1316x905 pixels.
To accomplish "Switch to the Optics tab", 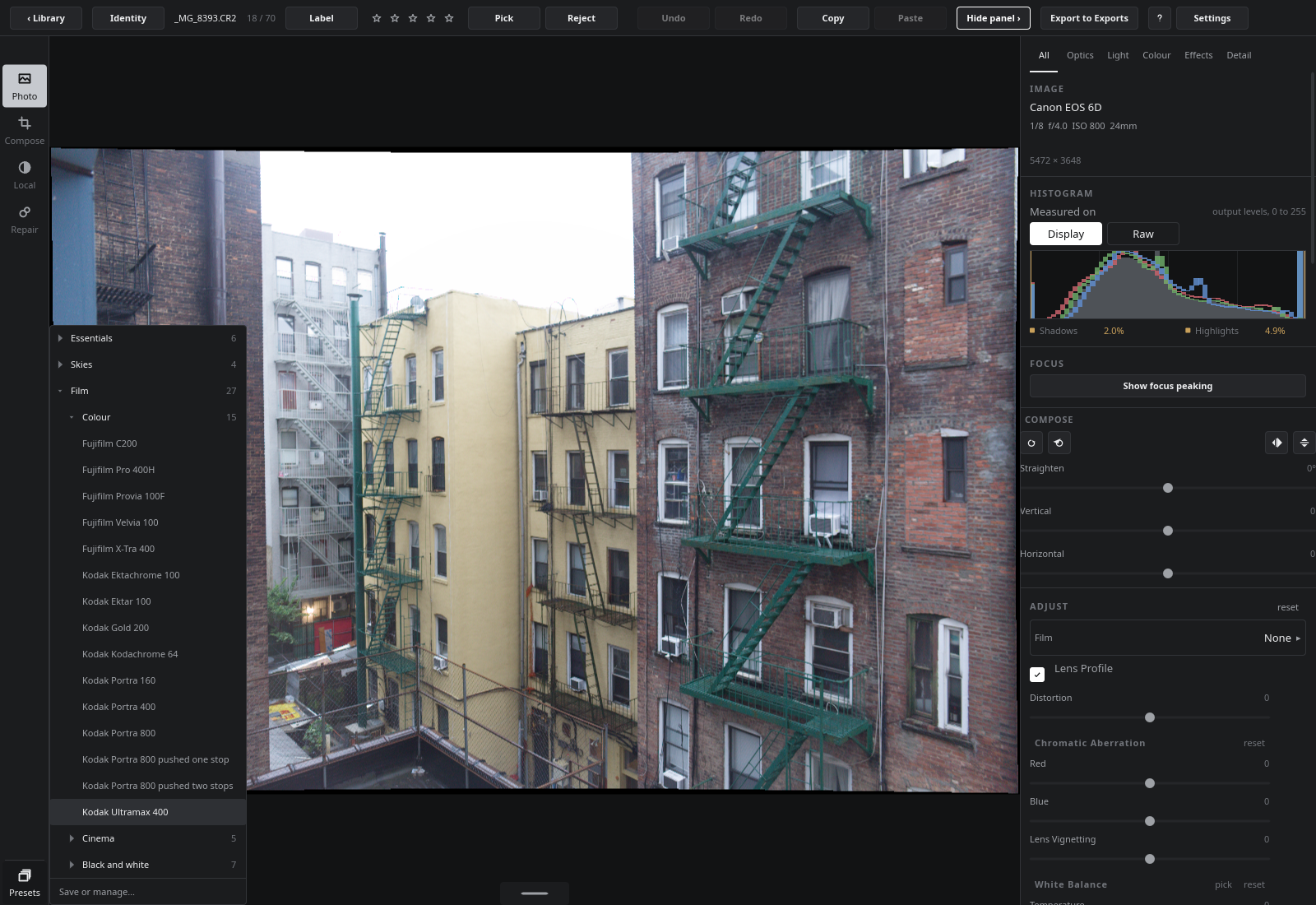I will click(1080, 55).
